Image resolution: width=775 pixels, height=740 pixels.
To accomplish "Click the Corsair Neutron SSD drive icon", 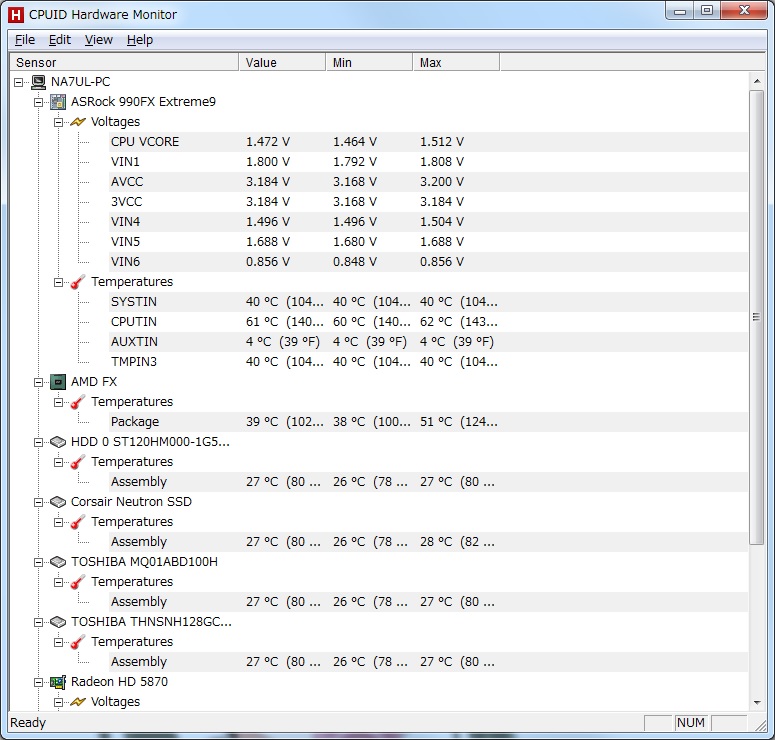I will click(x=58, y=502).
